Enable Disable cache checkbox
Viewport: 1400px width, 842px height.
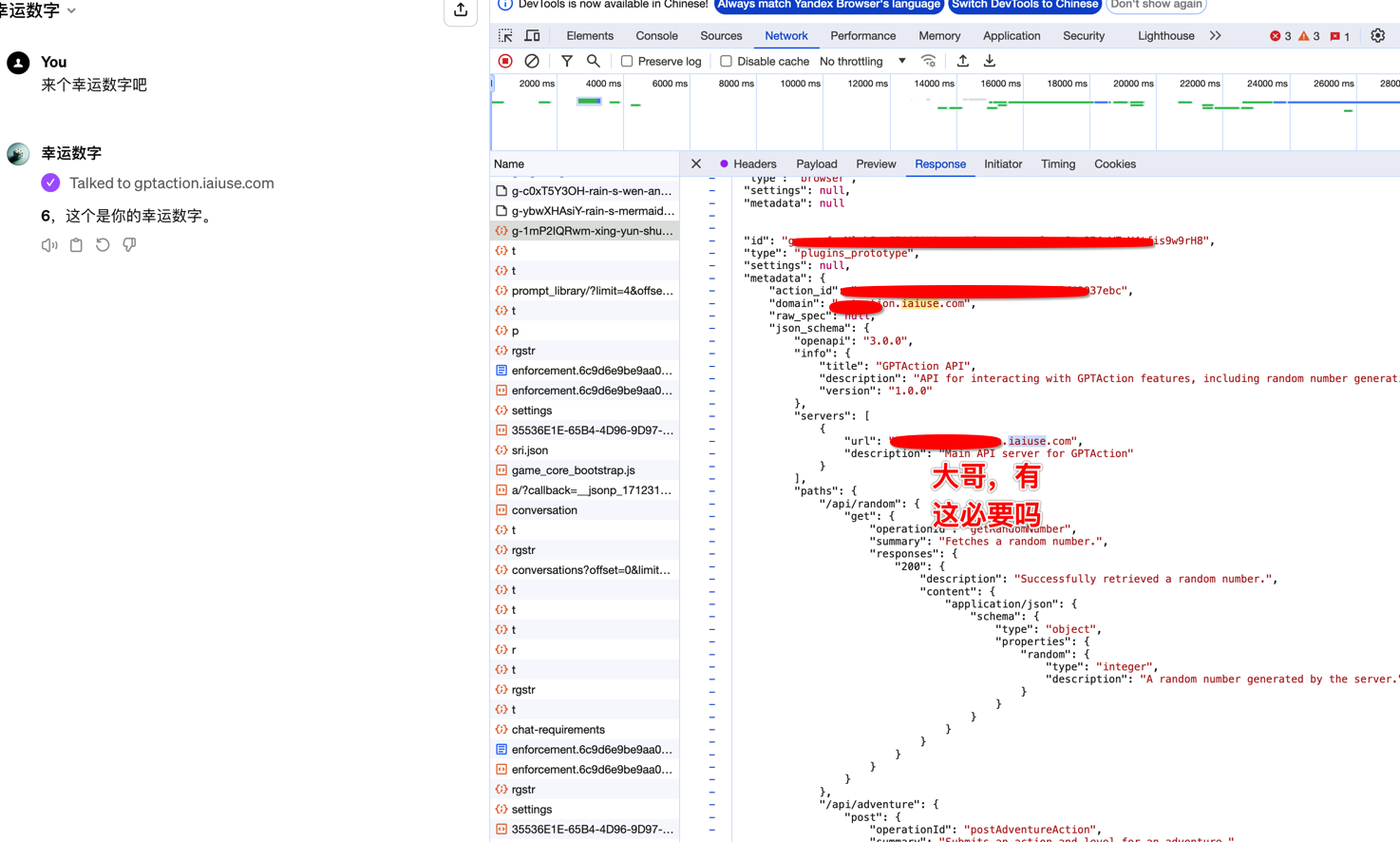pyautogui.click(x=726, y=61)
